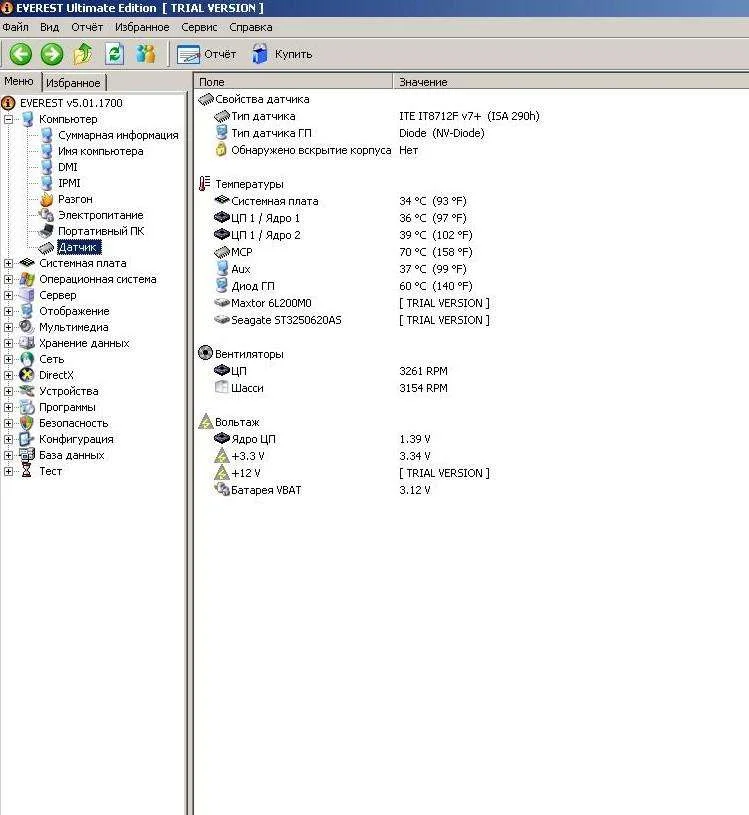Select the DMI tree item
The width and height of the screenshot is (749, 815).
point(68,167)
